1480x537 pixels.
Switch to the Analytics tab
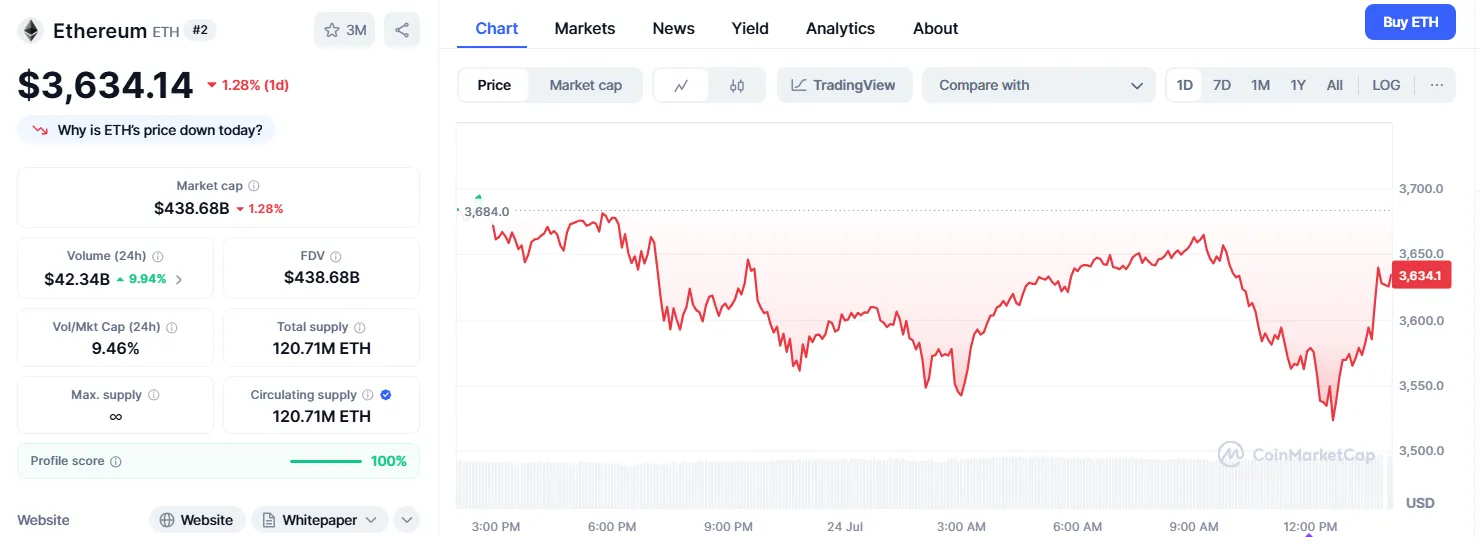[x=840, y=28]
